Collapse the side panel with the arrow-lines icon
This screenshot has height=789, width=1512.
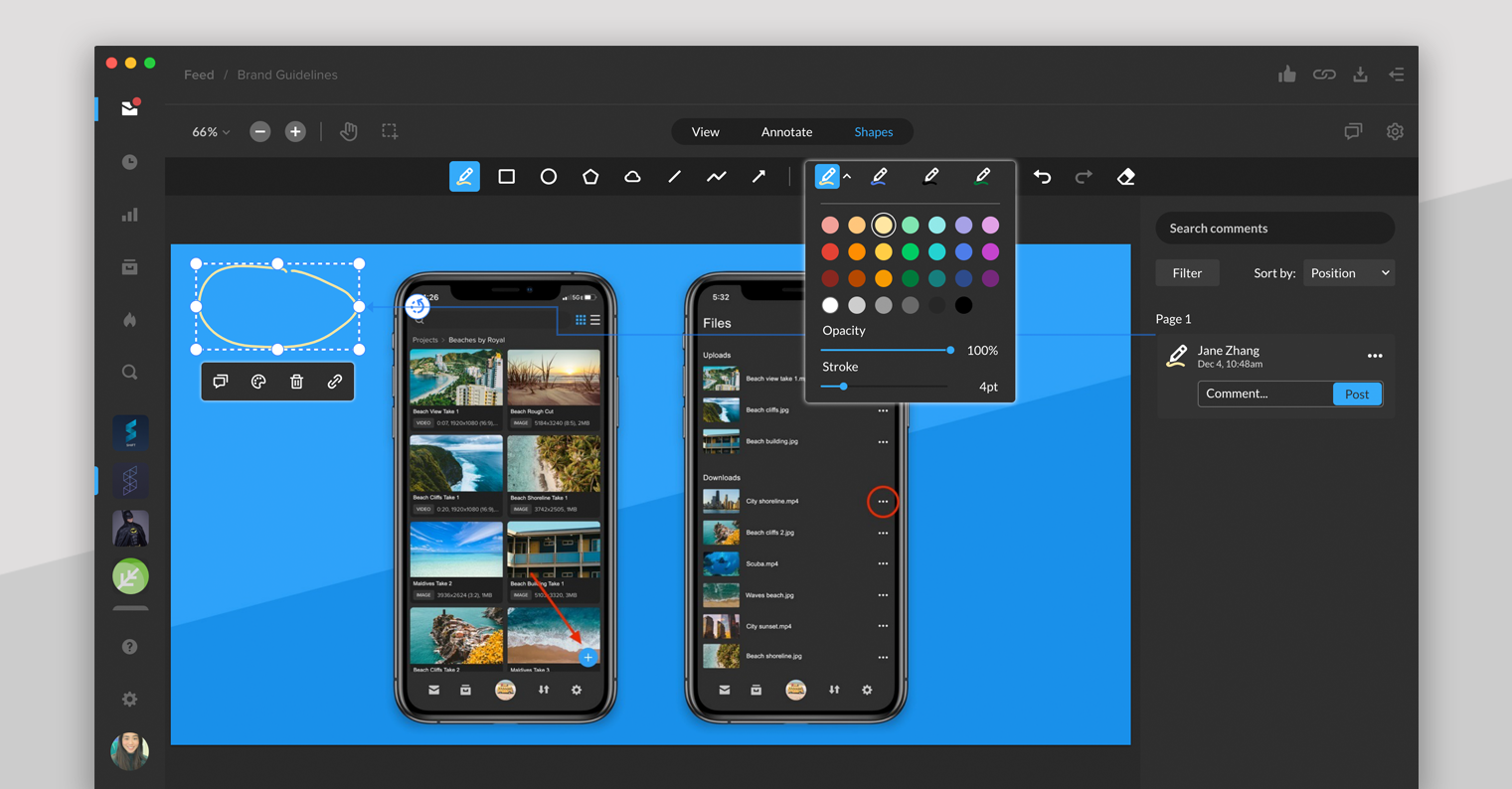tap(1396, 75)
